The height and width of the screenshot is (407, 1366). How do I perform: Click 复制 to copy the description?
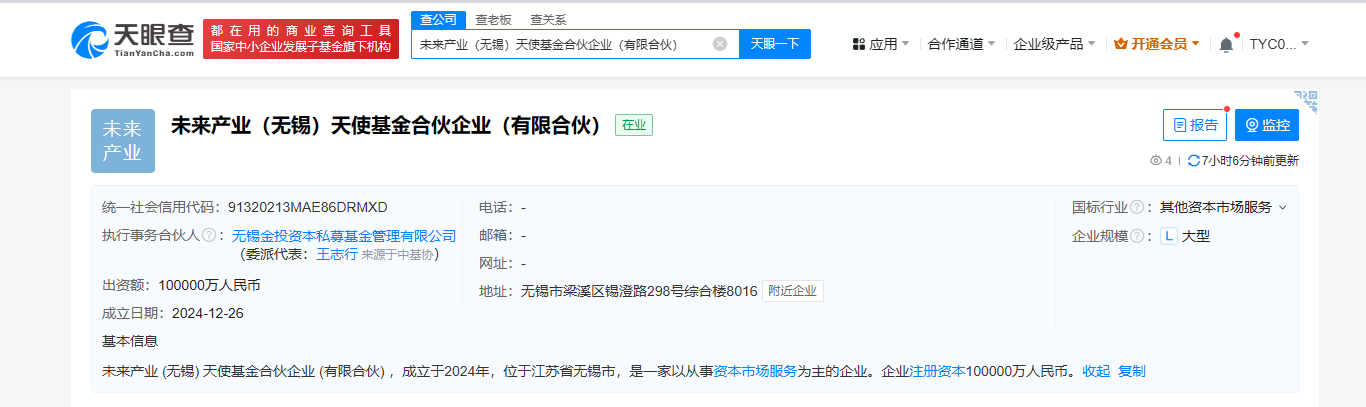tap(1132, 371)
